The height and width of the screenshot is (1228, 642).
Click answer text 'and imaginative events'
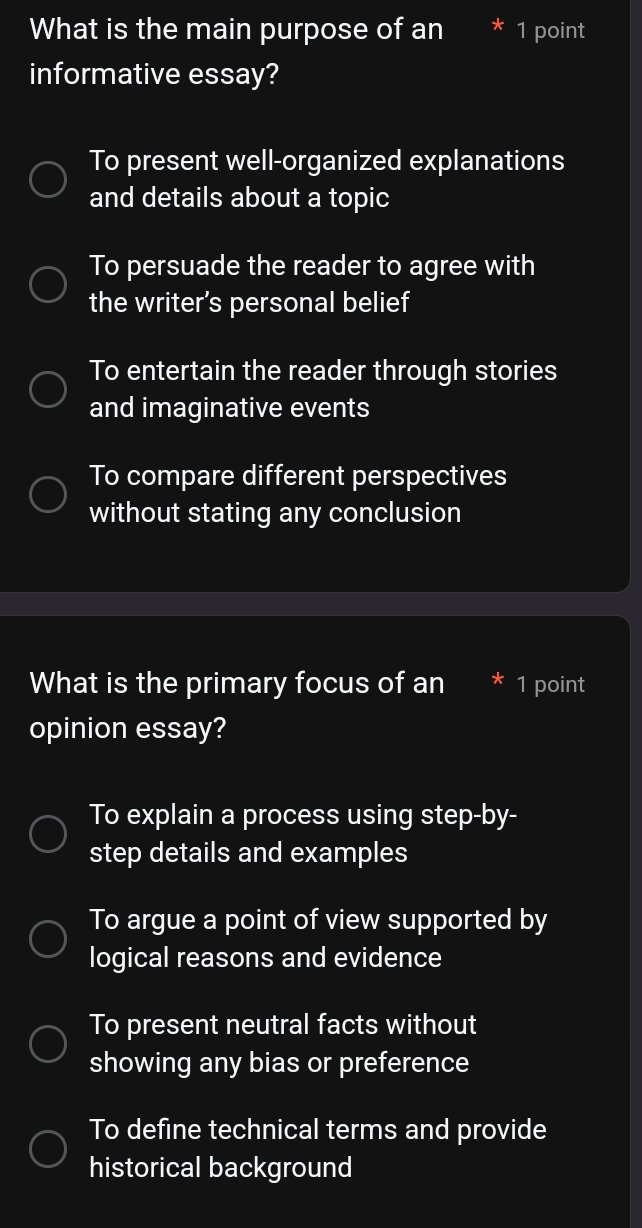[x=229, y=408]
